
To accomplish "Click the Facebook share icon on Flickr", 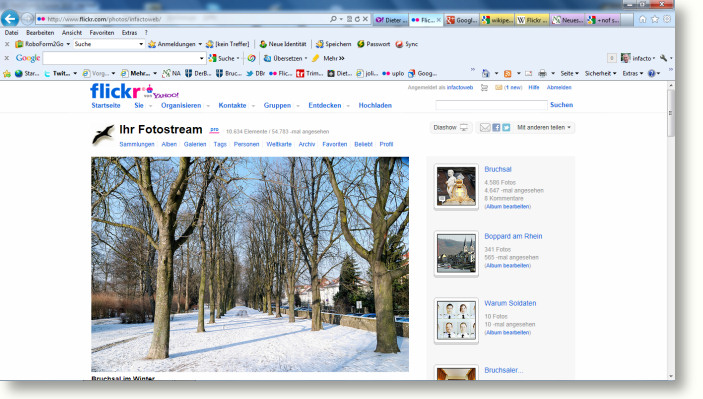I will [496, 128].
